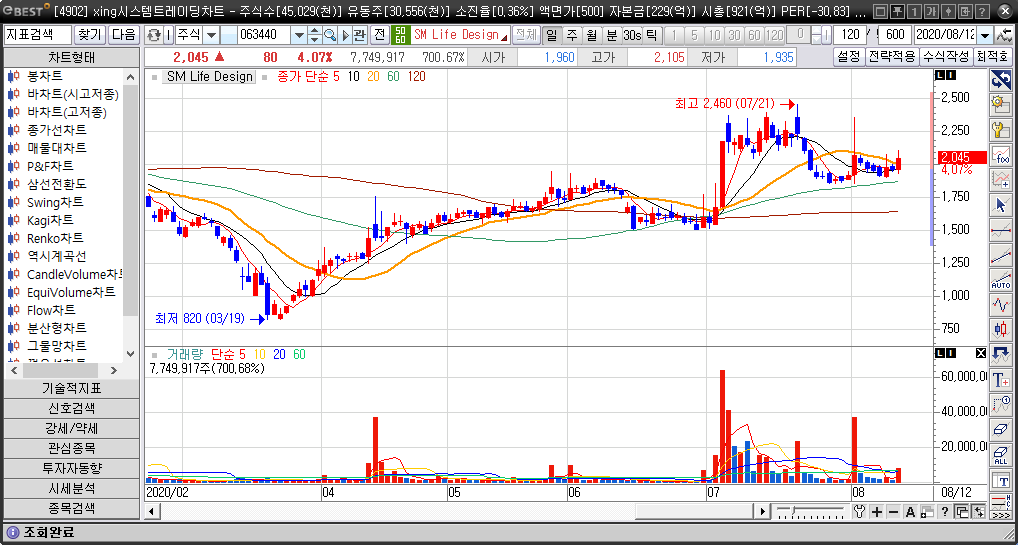Click the A auto-scale button at bottom
Screen dimensions: 1018x545
point(910,512)
